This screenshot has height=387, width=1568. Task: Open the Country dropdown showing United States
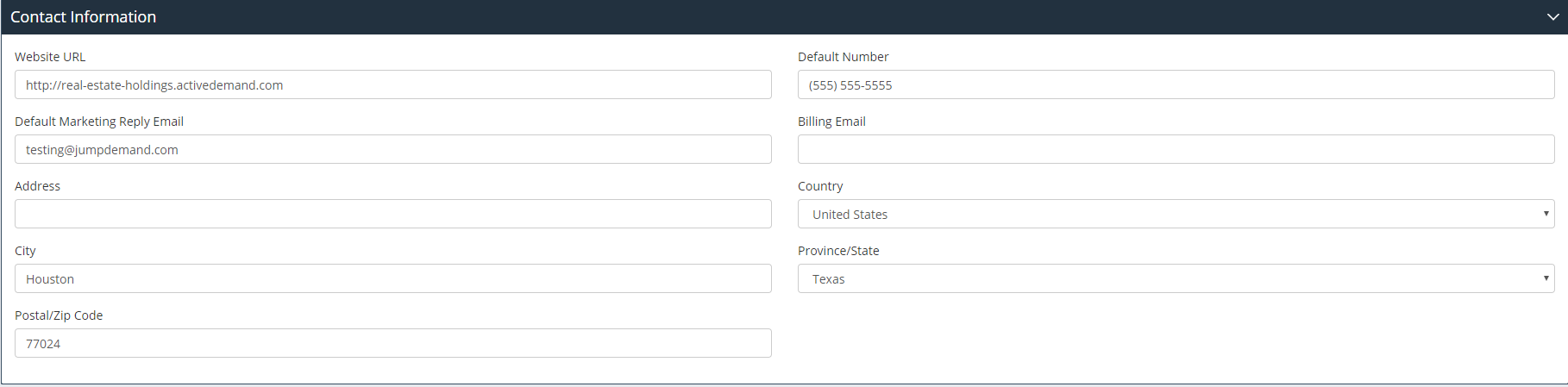pos(1176,214)
